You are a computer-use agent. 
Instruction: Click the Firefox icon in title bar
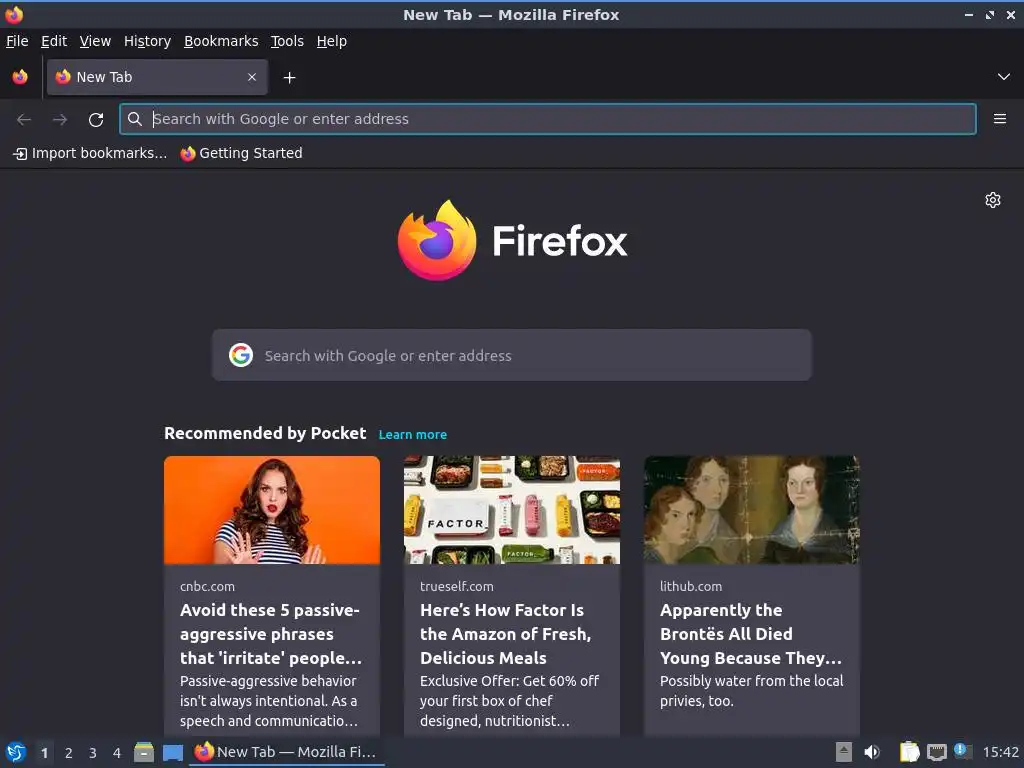[14, 14]
